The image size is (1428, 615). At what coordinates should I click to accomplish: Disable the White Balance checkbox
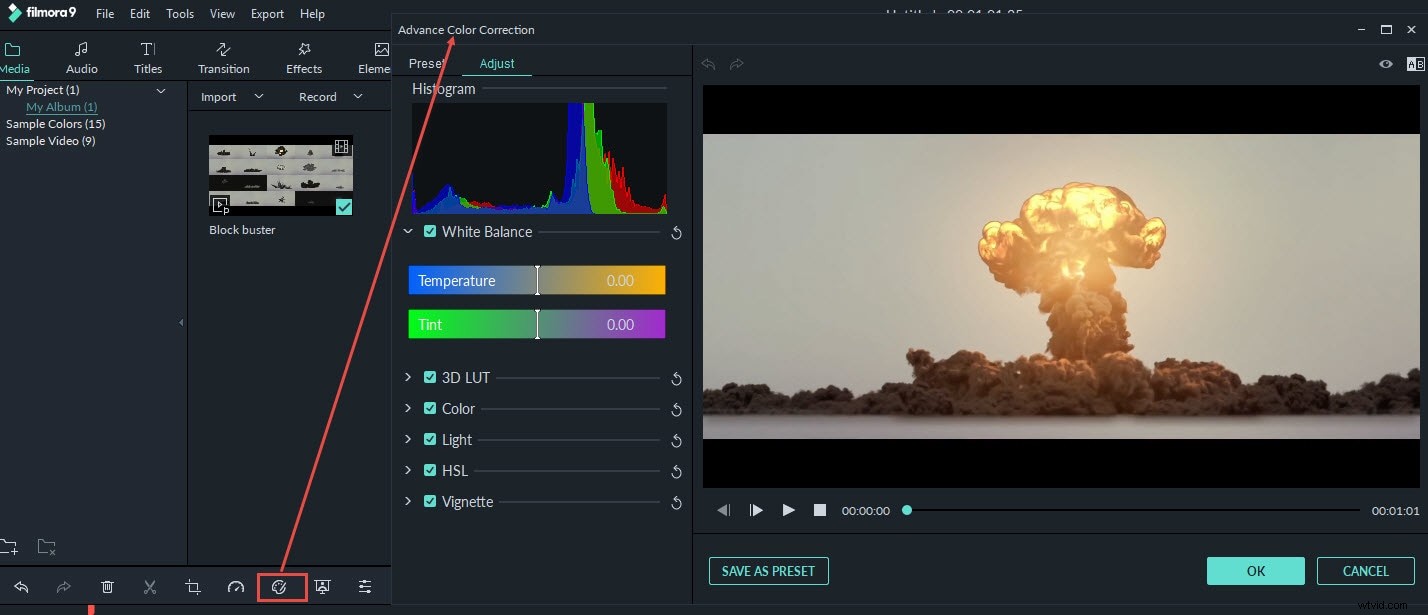pyautogui.click(x=430, y=231)
